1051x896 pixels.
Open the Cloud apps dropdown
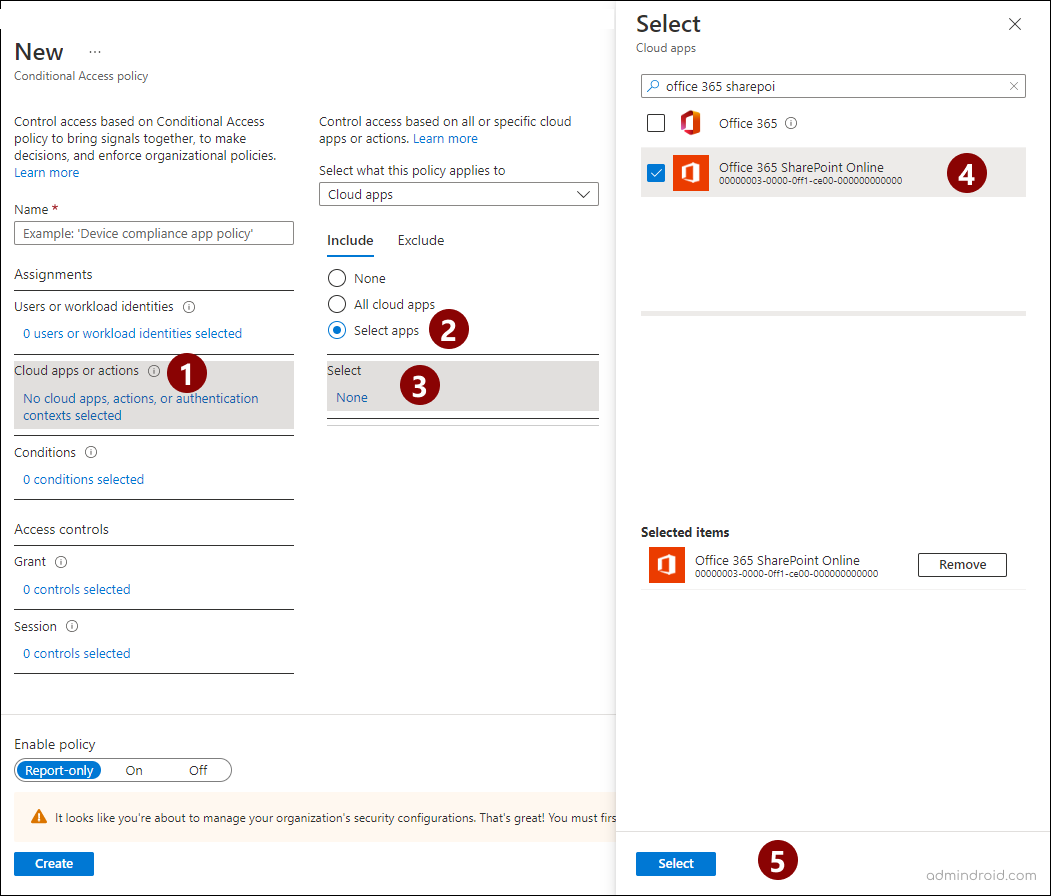click(458, 194)
